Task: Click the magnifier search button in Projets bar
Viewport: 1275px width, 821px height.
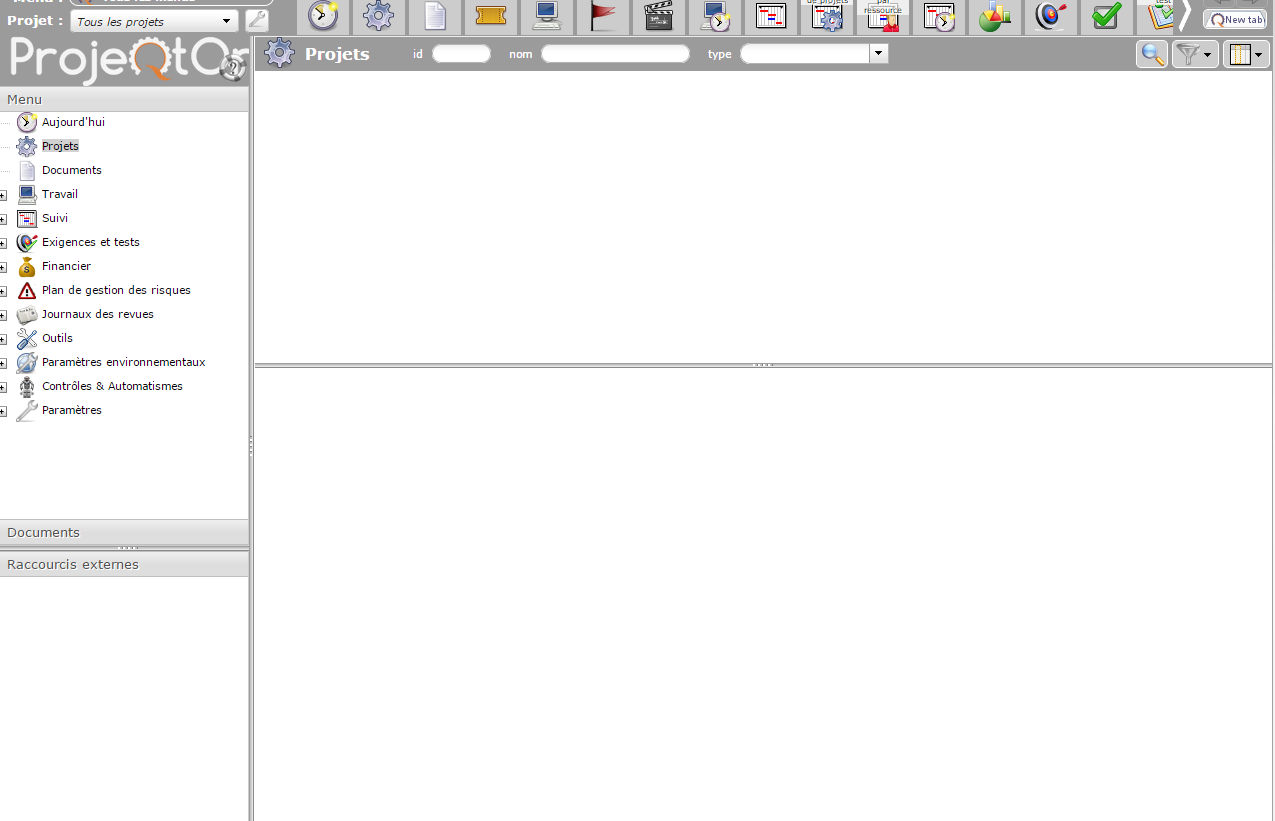Action: (x=1152, y=55)
